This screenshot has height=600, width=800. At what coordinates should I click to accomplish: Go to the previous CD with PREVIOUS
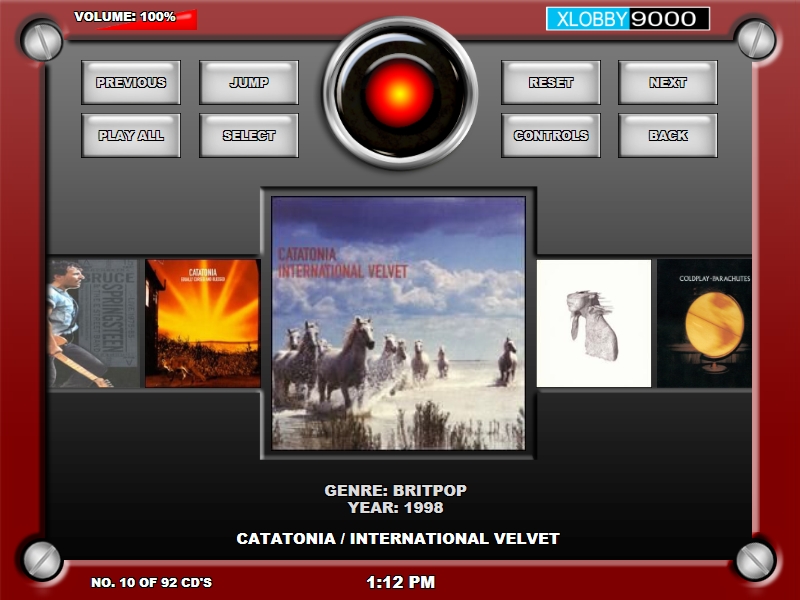(x=131, y=82)
